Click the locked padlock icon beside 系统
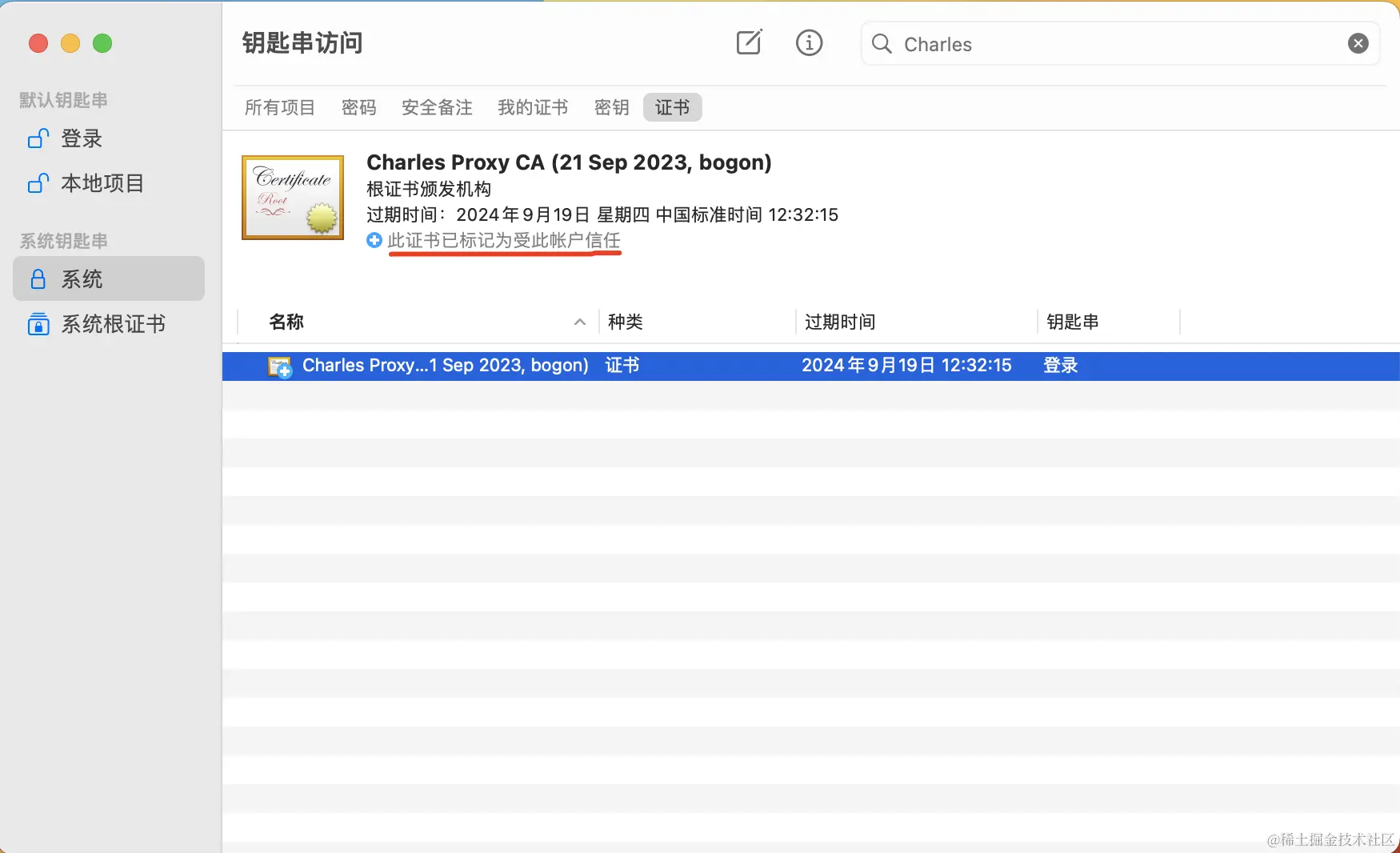The height and width of the screenshot is (853, 1400). [x=38, y=278]
